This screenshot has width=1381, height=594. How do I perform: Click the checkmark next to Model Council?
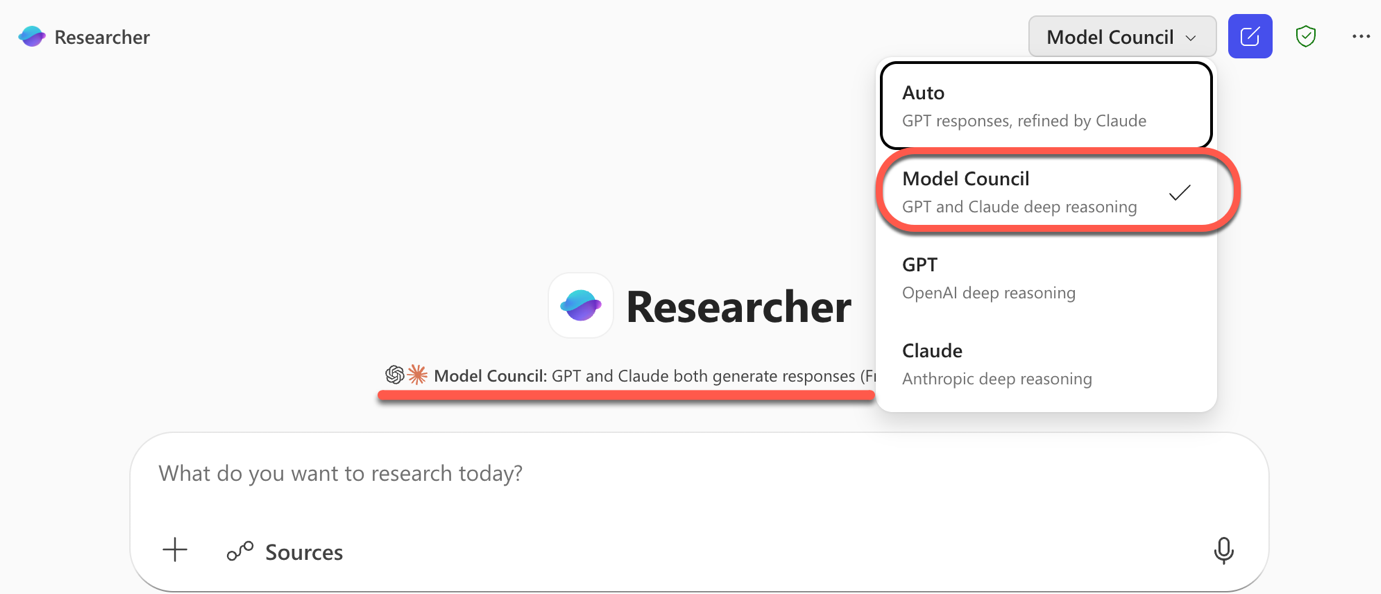(1180, 192)
